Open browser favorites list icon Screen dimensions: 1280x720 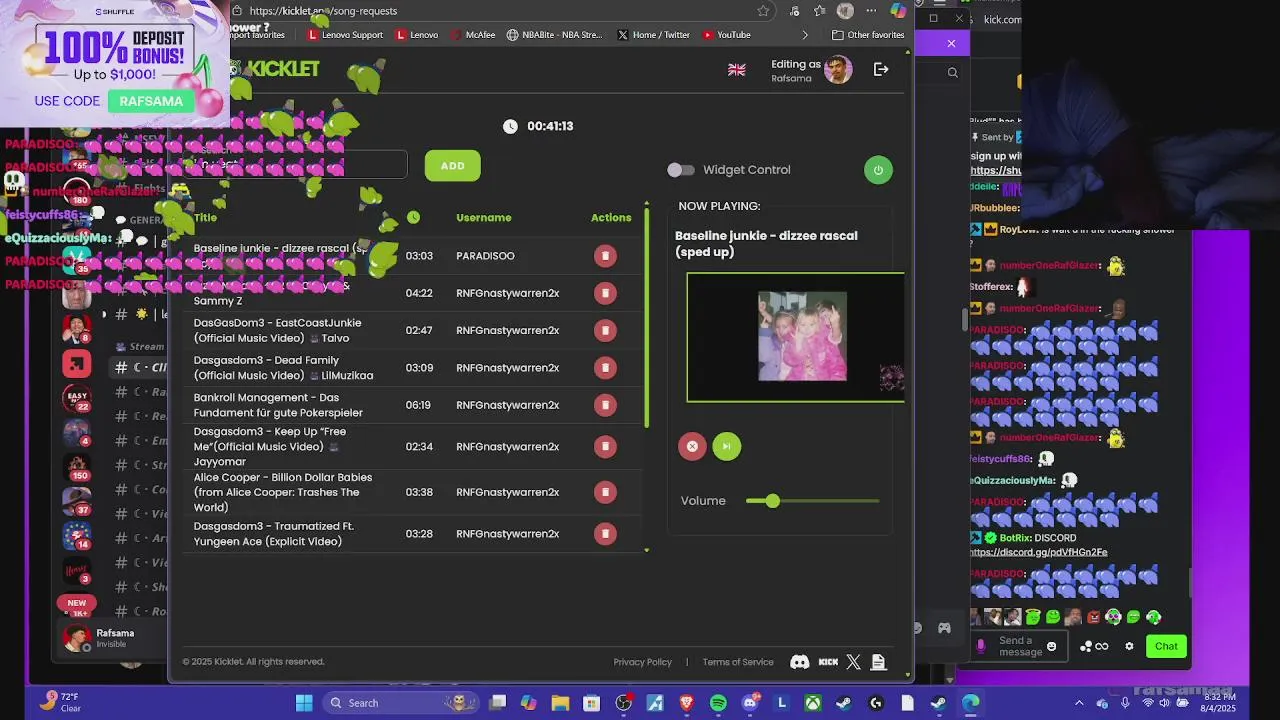(x=820, y=11)
